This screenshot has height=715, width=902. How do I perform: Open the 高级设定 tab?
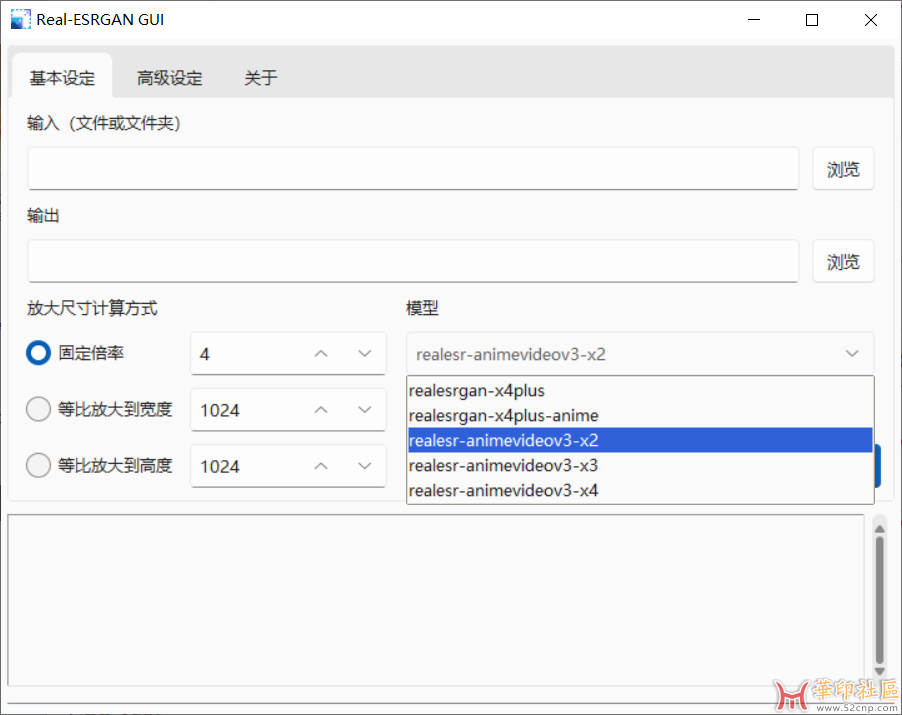[170, 77]
